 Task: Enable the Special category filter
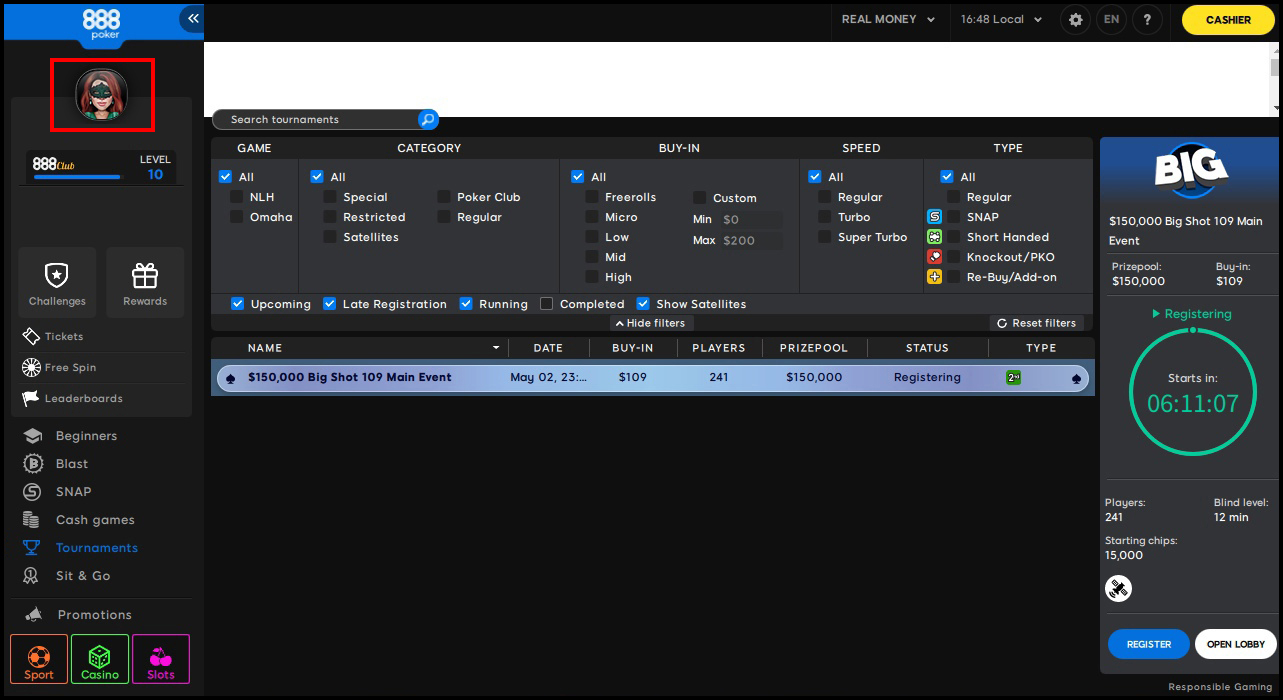click(x=330, y=197)
